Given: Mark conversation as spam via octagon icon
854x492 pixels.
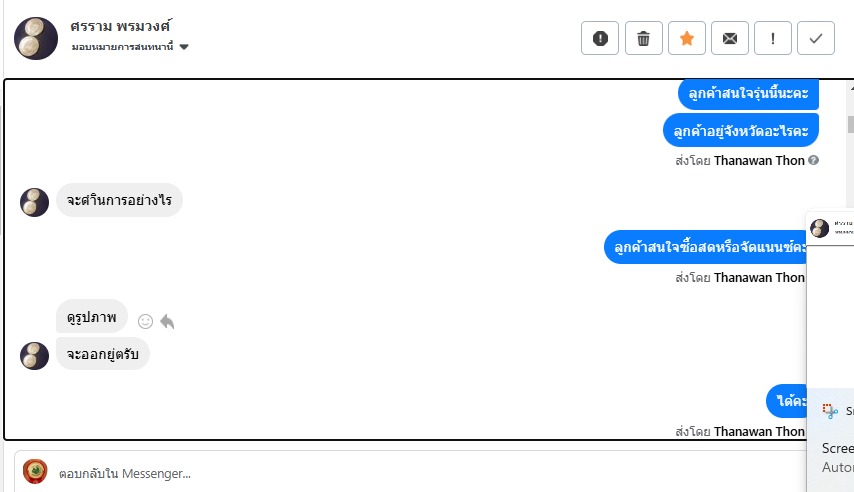Looking at the screenshot, I should [x=600, y=38].
